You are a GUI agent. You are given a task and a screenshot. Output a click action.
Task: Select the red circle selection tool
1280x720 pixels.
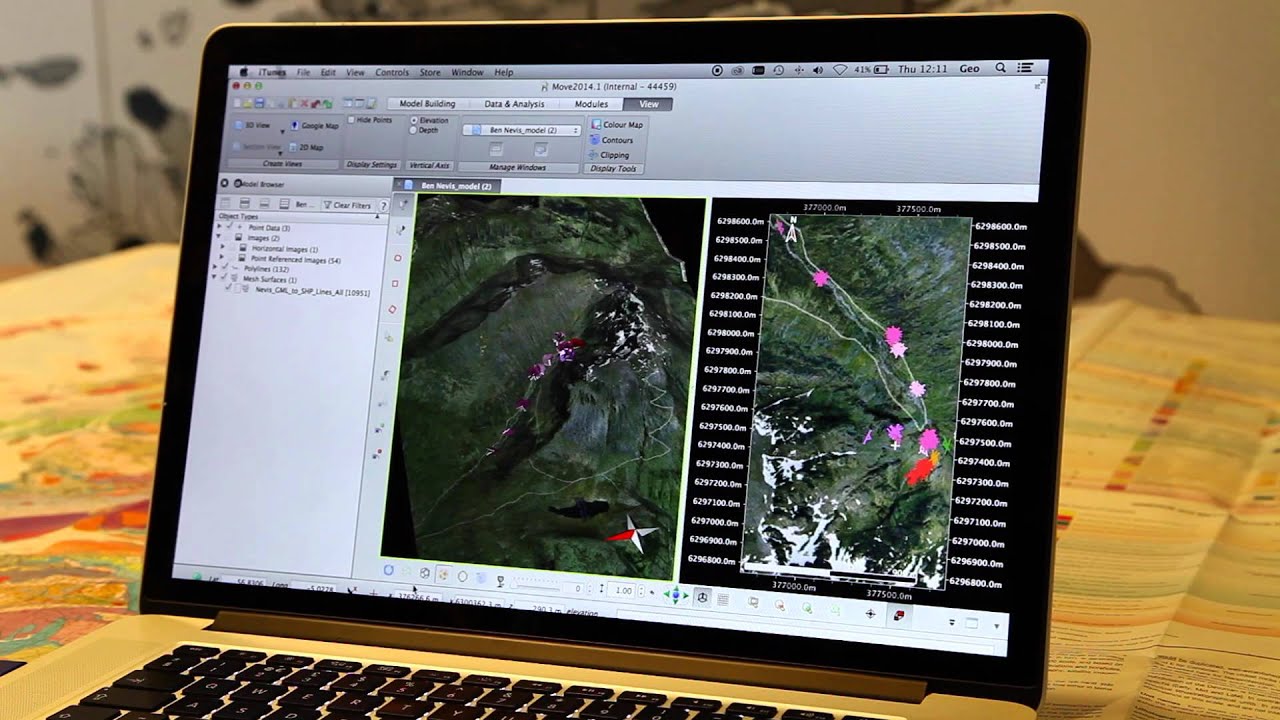pos(397,258)
